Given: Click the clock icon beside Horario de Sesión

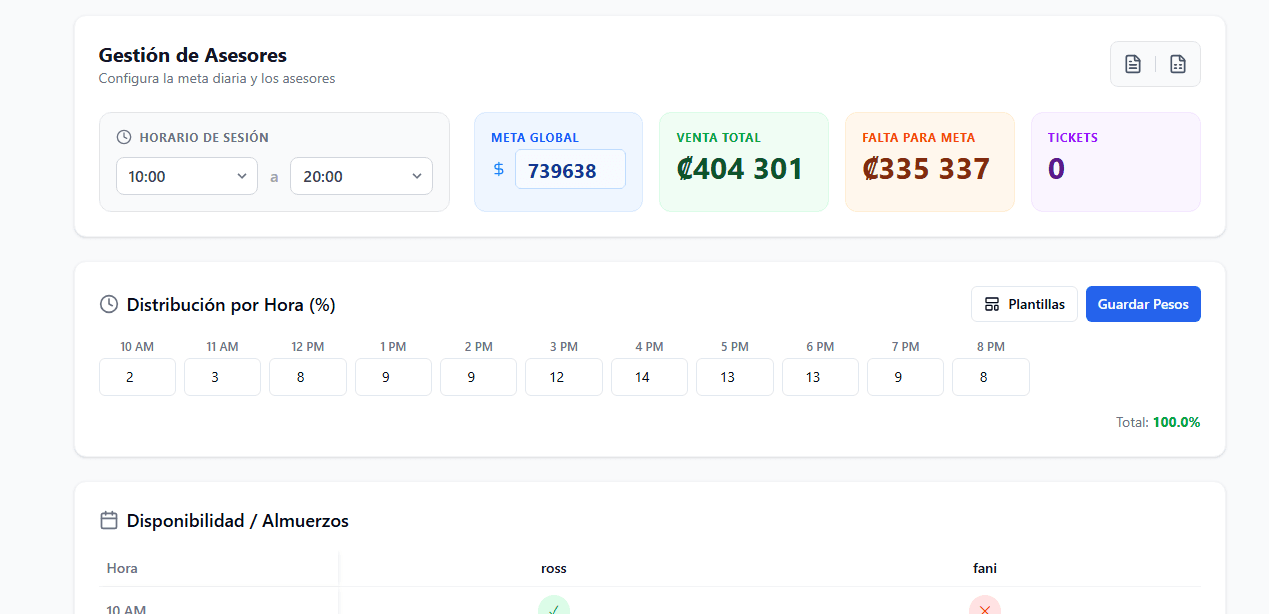Looking at the screenshot, I should click(124, 137).
